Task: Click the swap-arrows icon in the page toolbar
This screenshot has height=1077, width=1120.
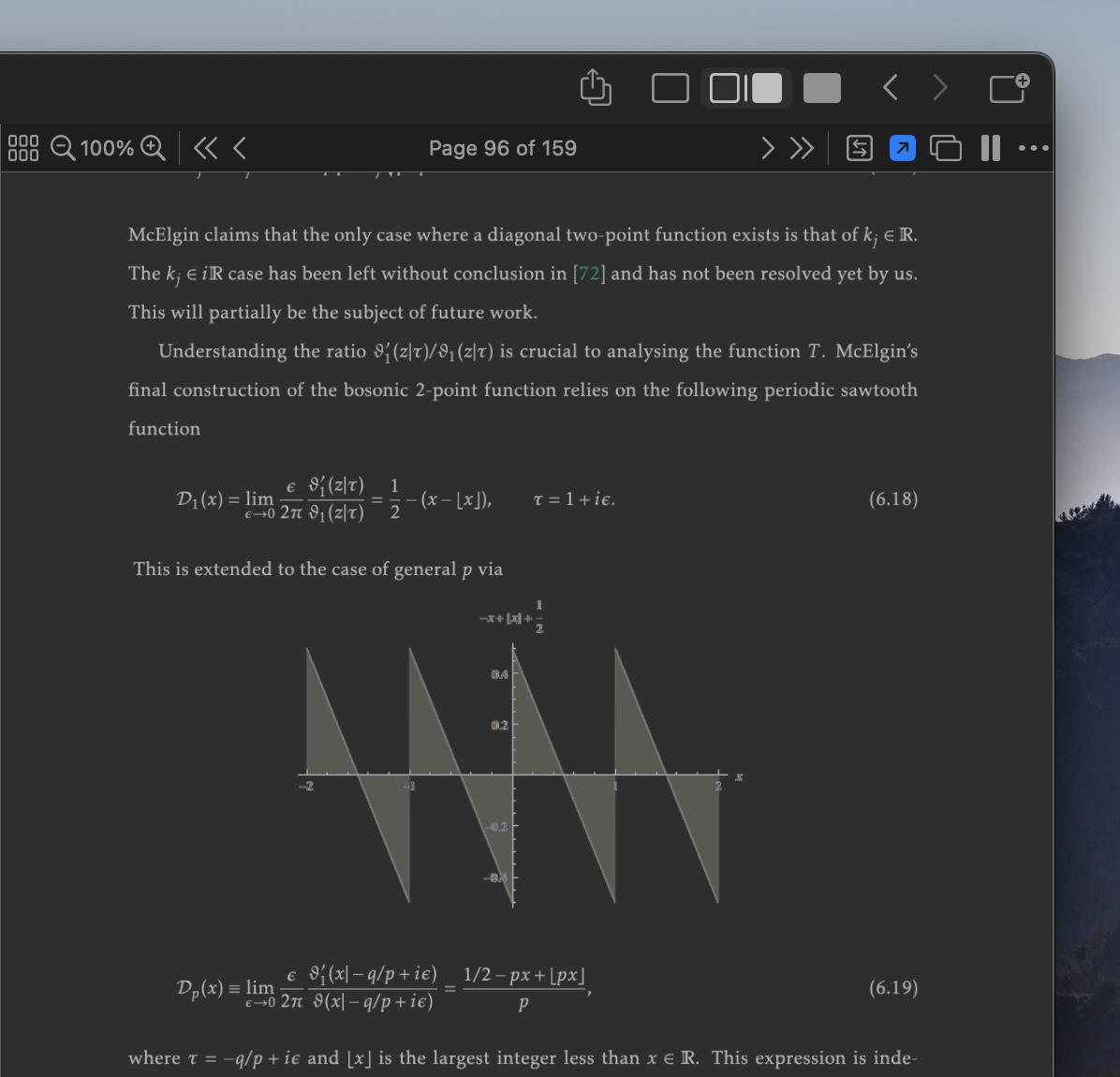Action: coord(860,148)
